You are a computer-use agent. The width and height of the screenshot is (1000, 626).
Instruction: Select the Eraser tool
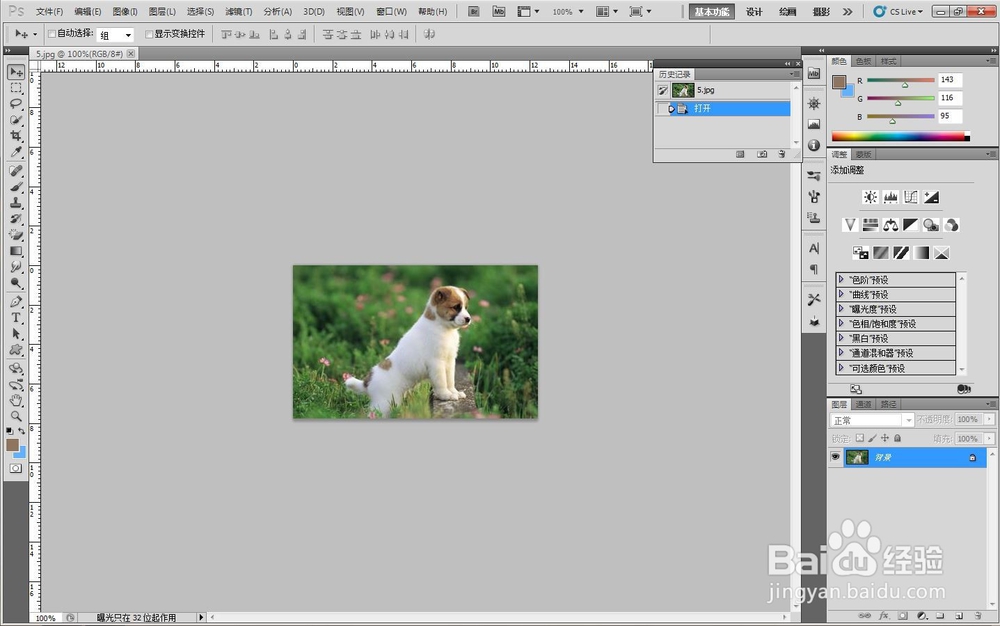(16, 235)
